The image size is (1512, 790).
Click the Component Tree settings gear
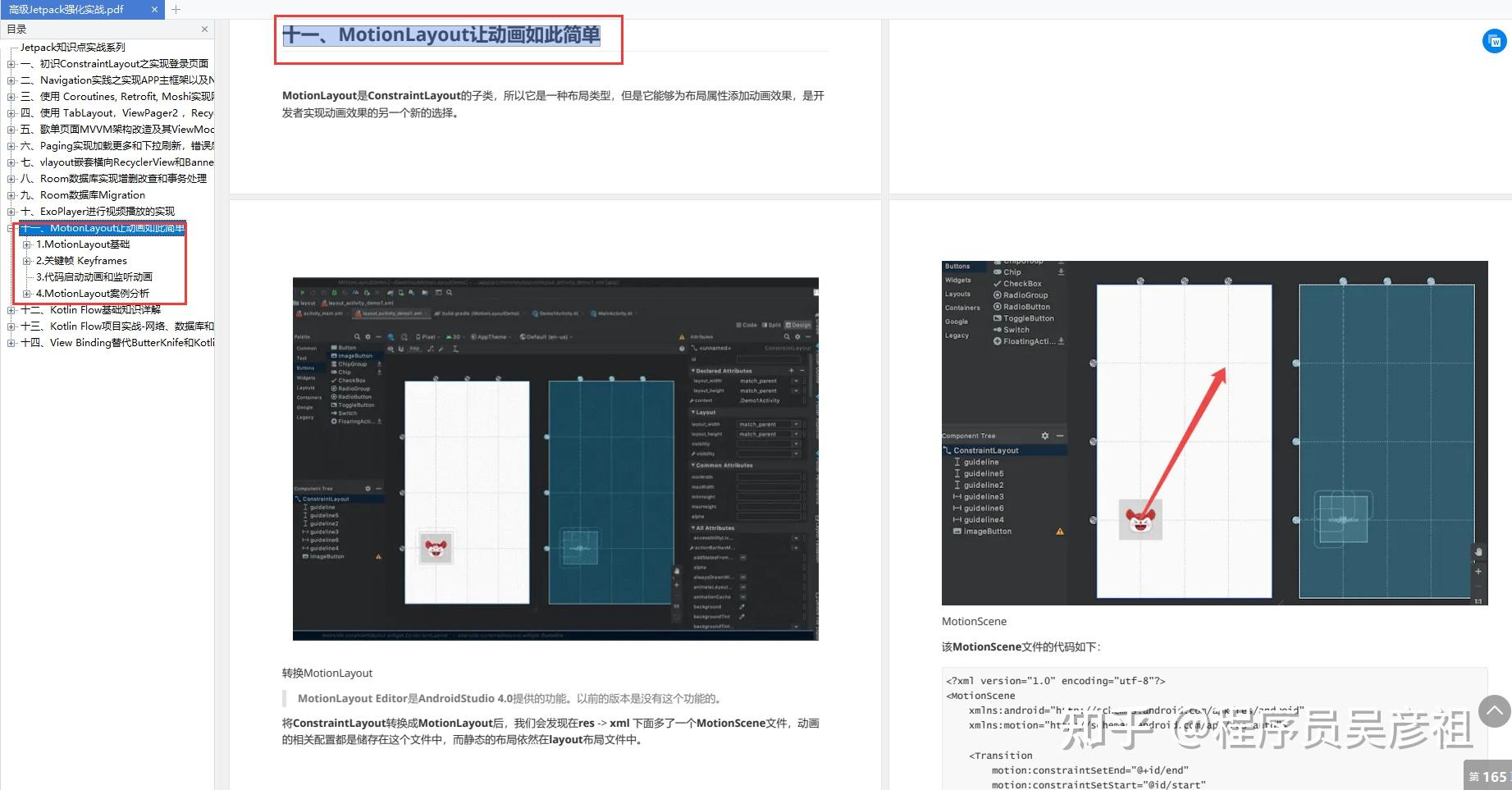(x=1044, y=436)
